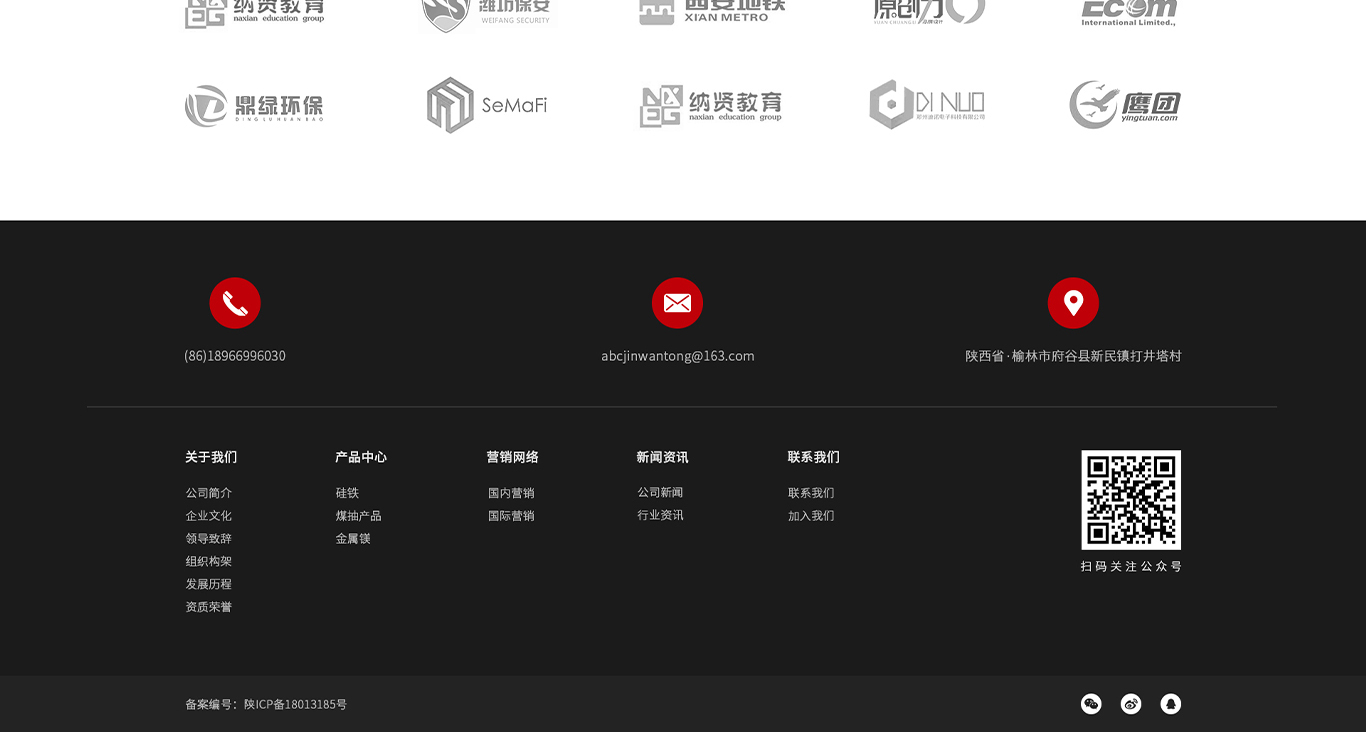This screenshot has width=1366, height=732.
Task: Open the 新闻资讯 footer heading
Action: (663, 457)
